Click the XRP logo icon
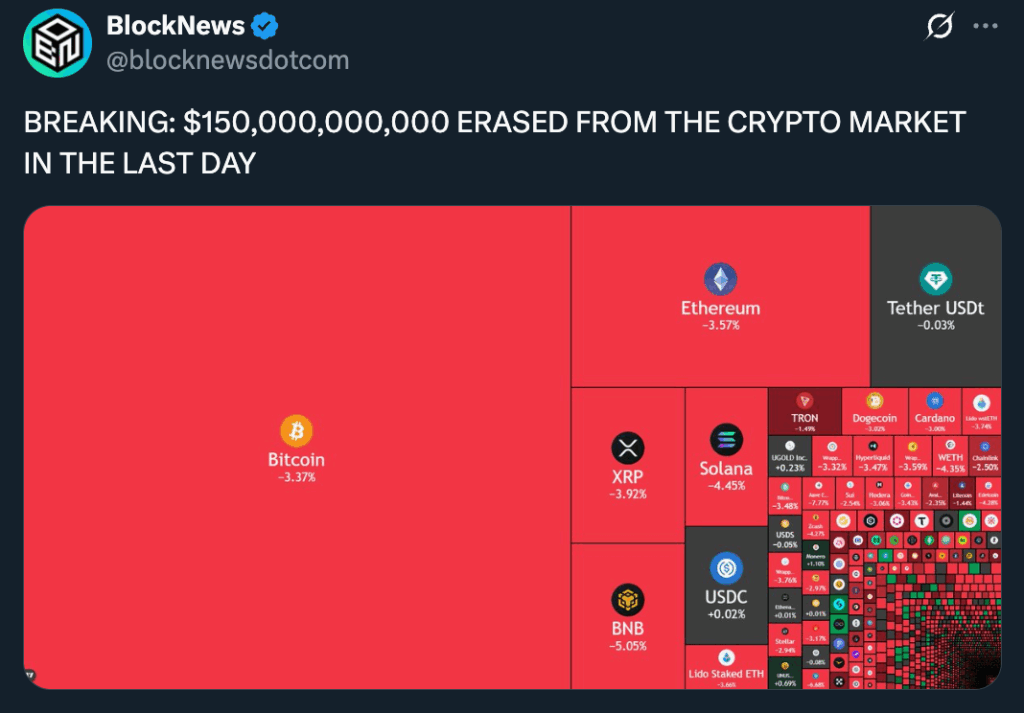Image resolution: width=1024 pixels, height=713 pixels. click(628, 448)
